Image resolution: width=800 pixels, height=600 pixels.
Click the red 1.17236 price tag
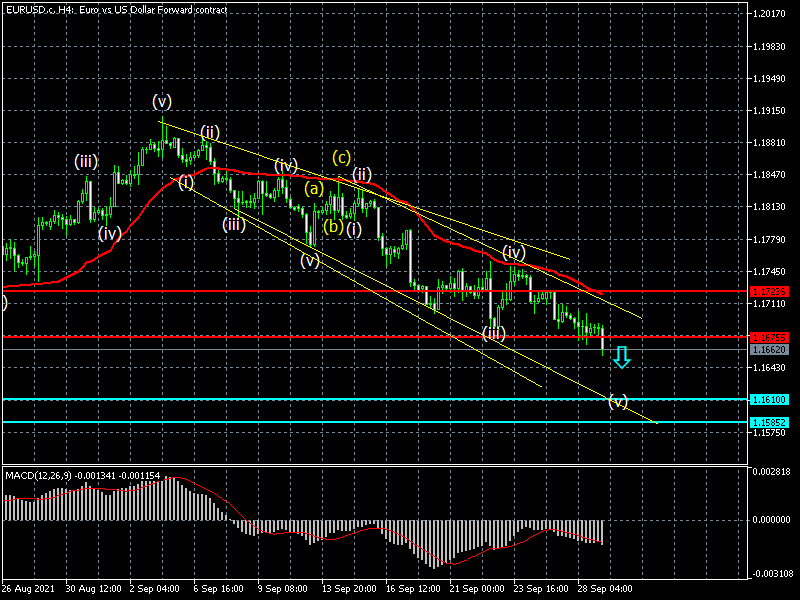pos(769,291)
